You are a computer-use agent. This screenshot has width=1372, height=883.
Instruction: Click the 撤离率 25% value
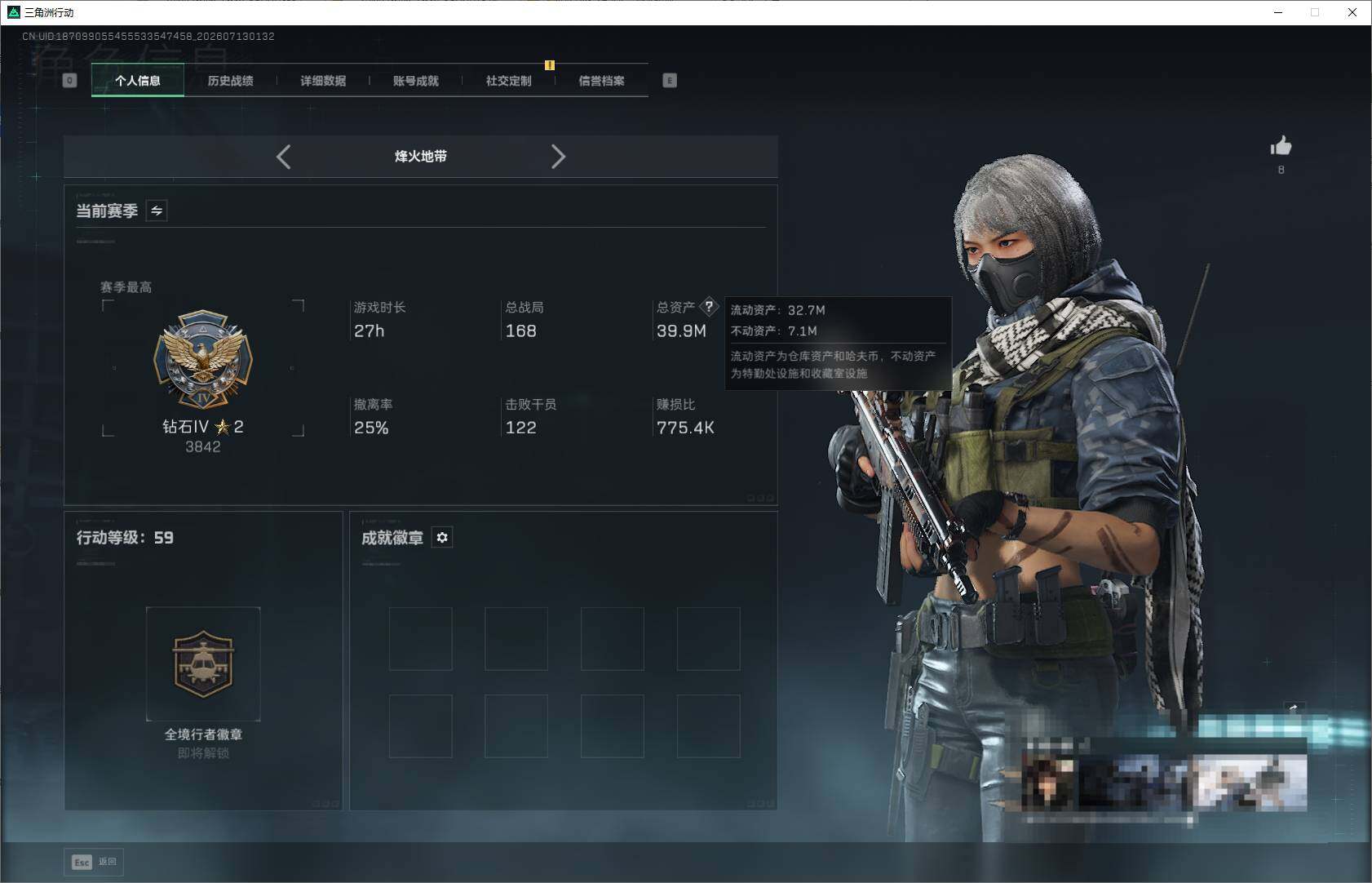pyautogui.click(x=371, y=428)
